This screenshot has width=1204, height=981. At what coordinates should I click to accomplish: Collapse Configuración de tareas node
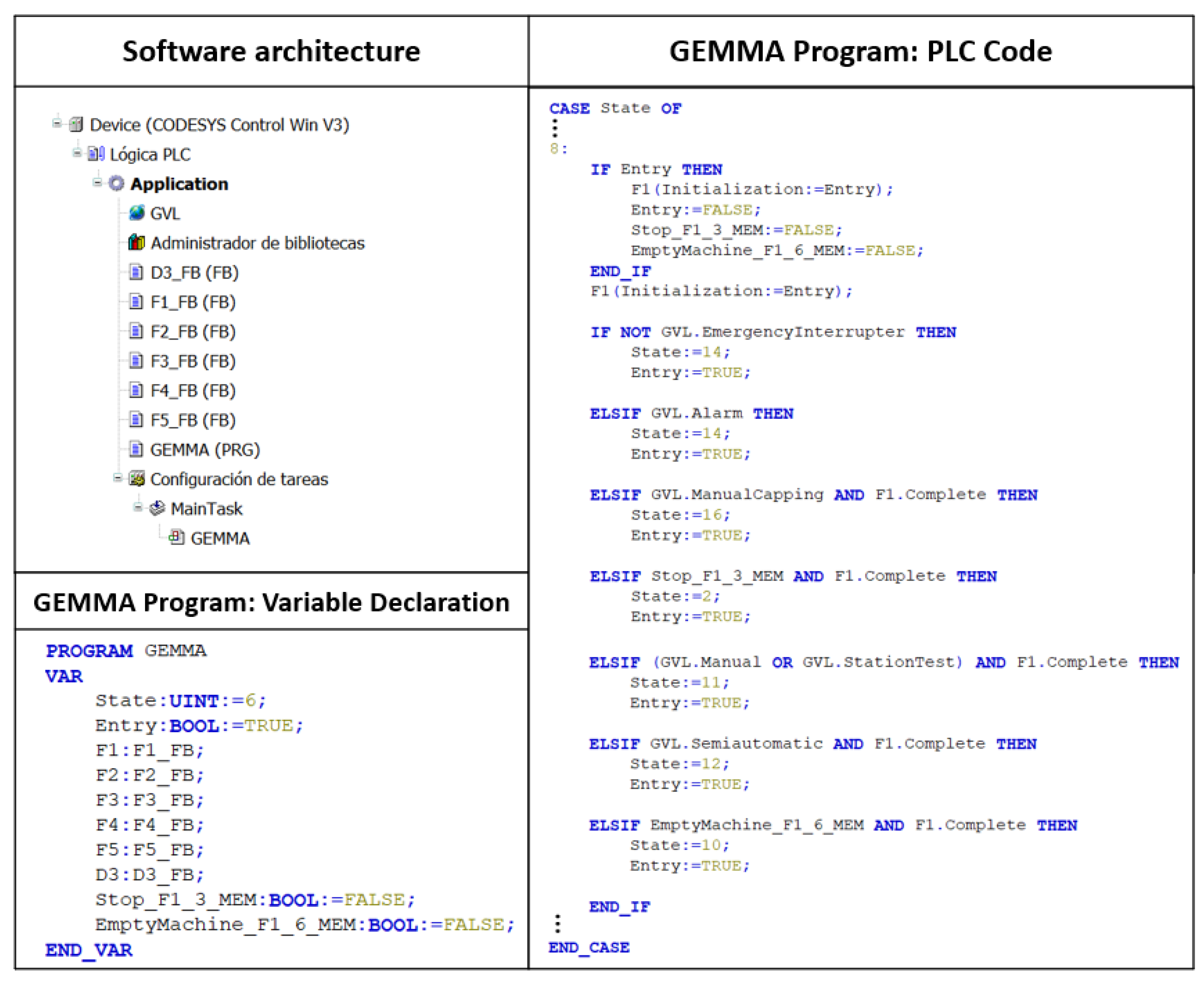(117, 478)
